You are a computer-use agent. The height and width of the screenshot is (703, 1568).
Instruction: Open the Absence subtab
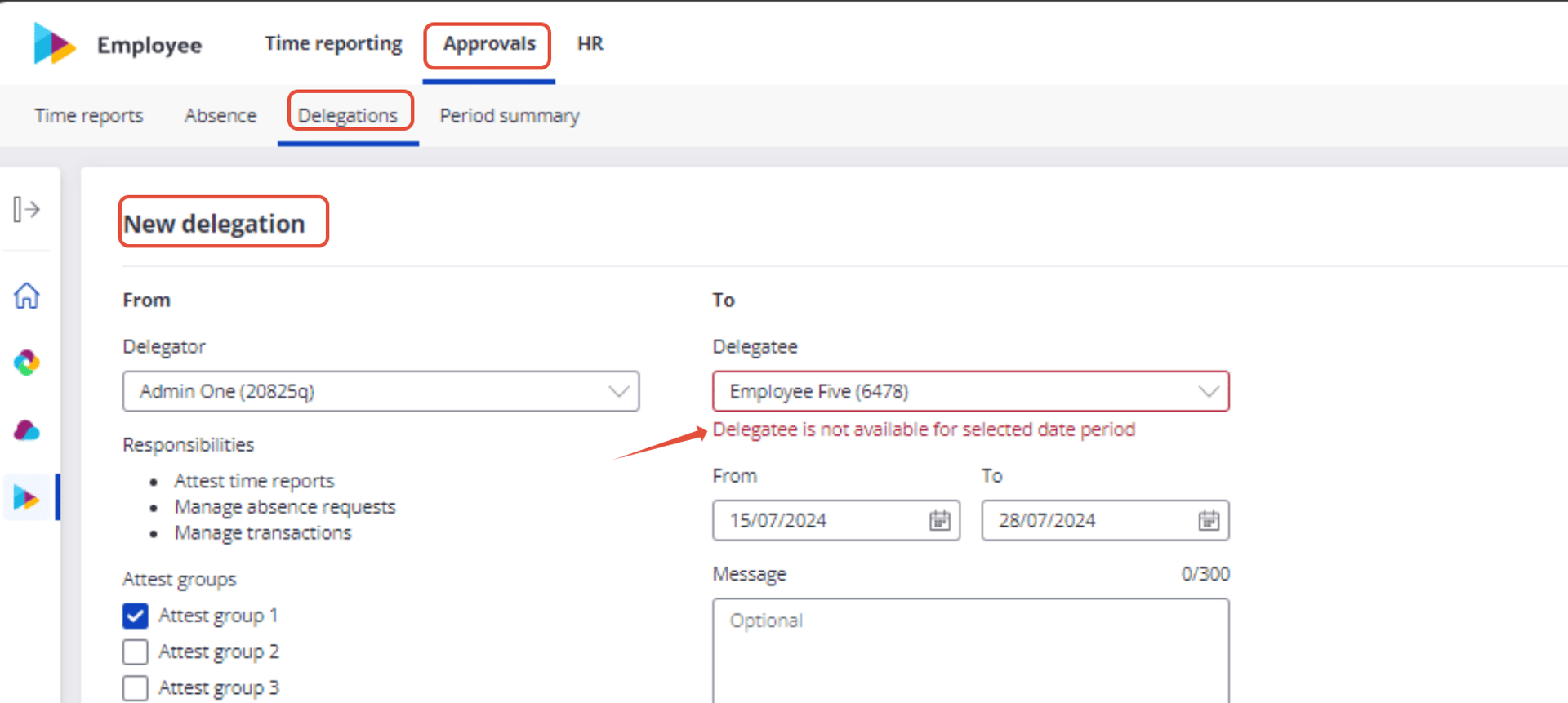coord(220,116)
